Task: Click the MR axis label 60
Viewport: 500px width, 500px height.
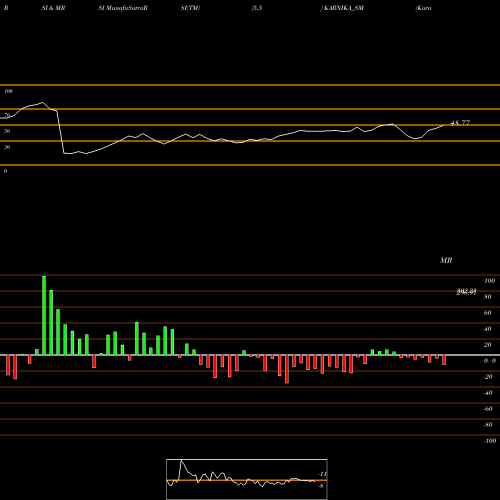Action: click(x=488, y=313)
